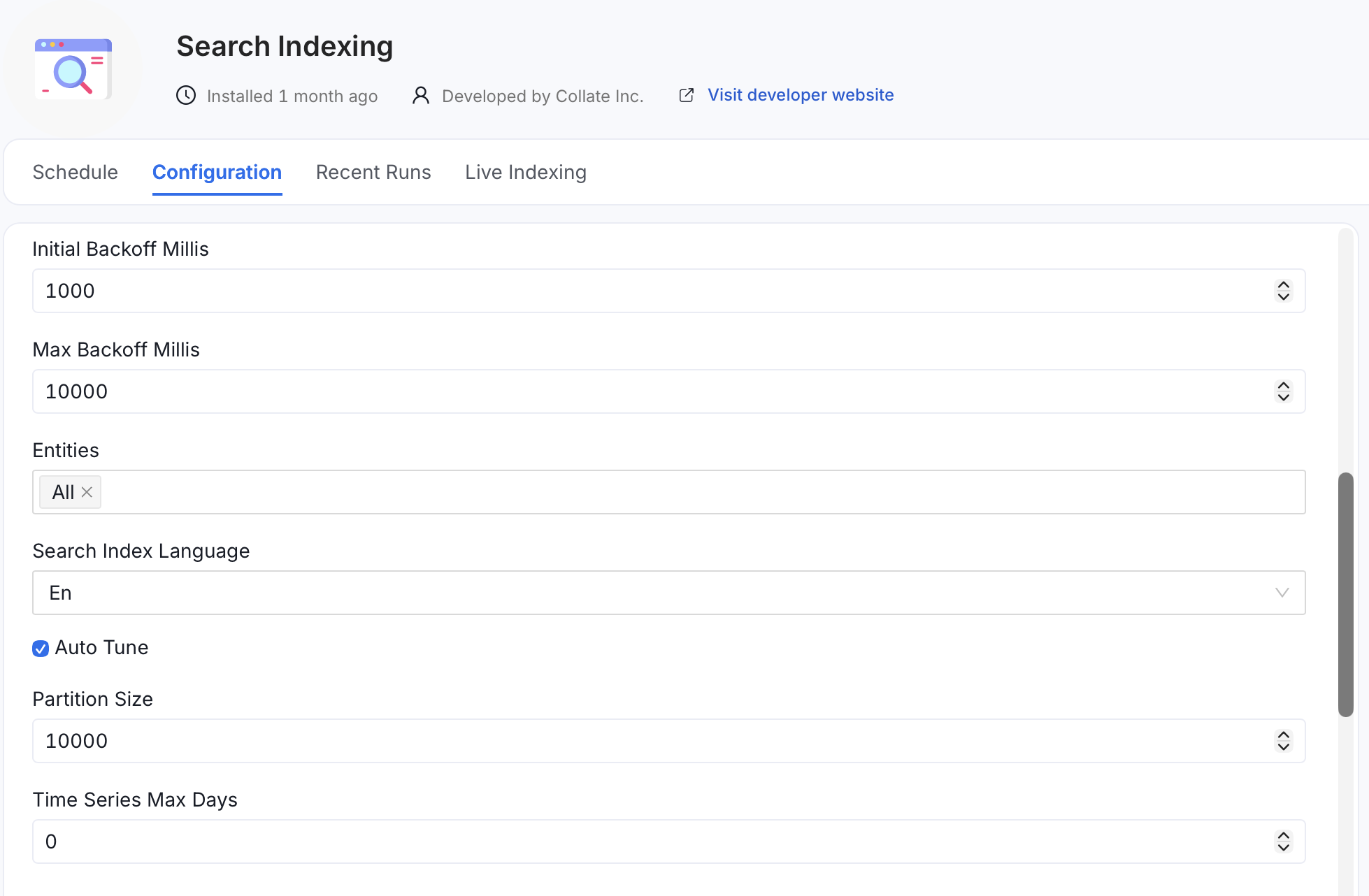Screen dimensions: 1369x896
Task: Click the Partition Size input field
Action: tap(668, 741)
